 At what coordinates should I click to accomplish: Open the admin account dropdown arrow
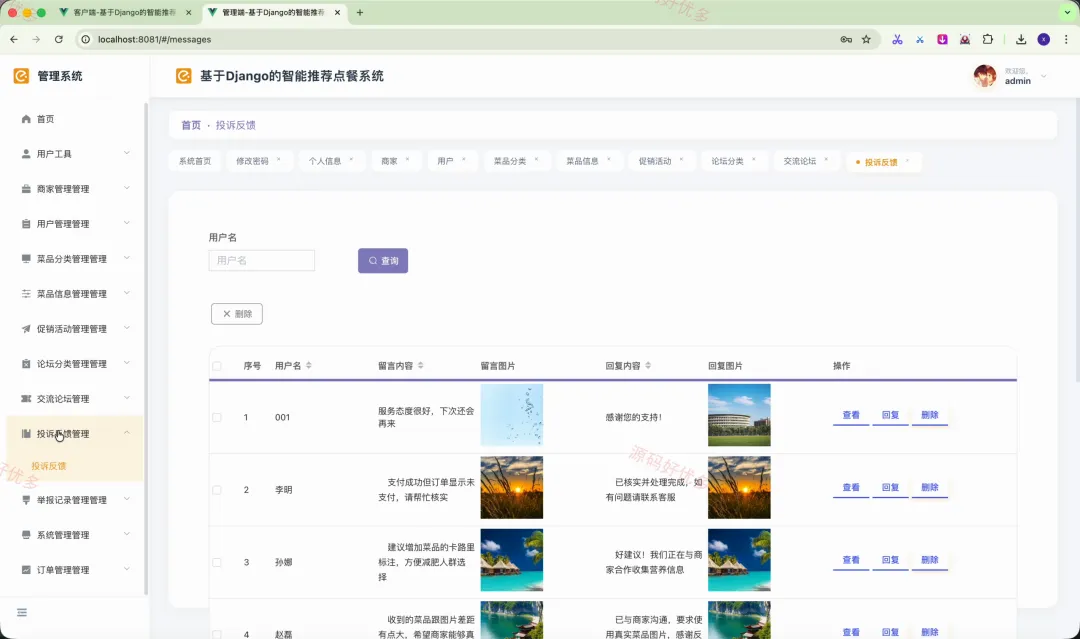pyautogui.click(x=1043, y=76)
